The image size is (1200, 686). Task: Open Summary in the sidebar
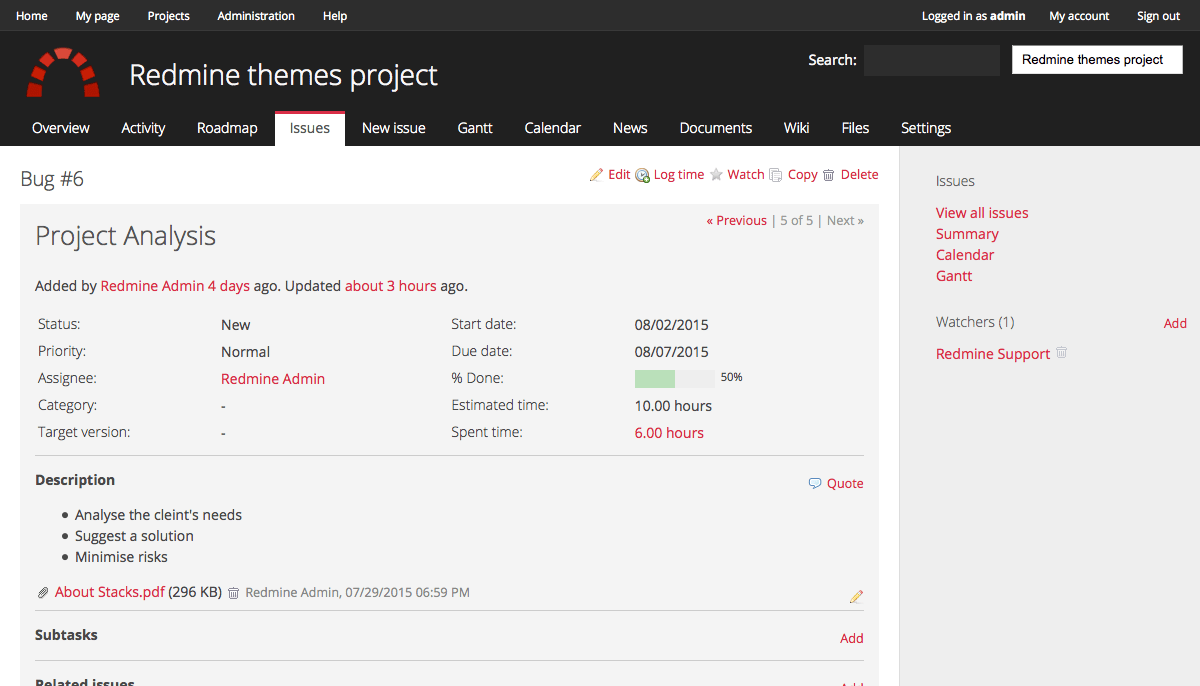[967, 234]
